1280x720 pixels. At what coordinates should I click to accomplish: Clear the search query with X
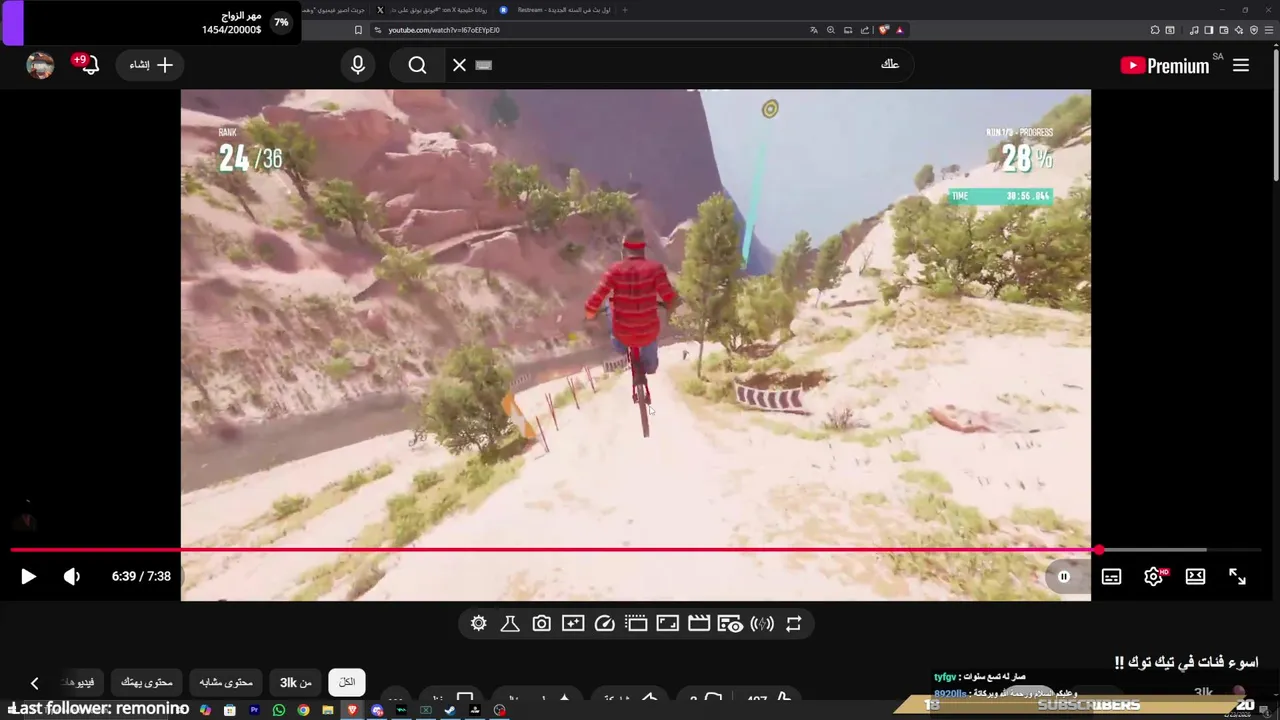459,65
